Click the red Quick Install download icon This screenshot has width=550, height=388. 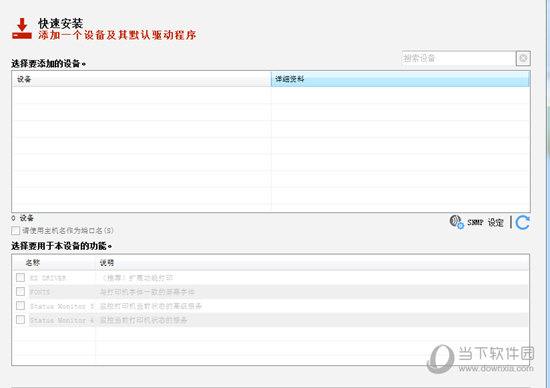22,28
